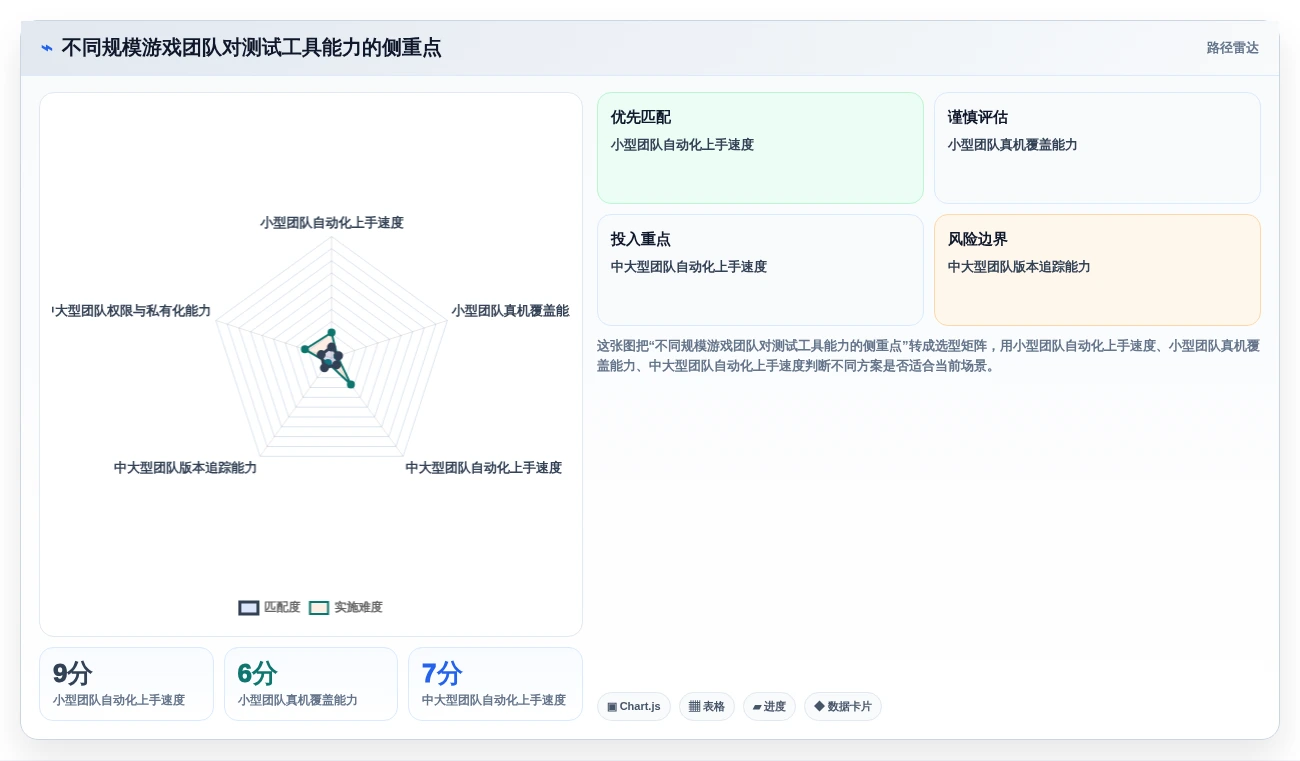1300x761 pixels.
Task: Open the 6分 score card
Action: point(311,684)
